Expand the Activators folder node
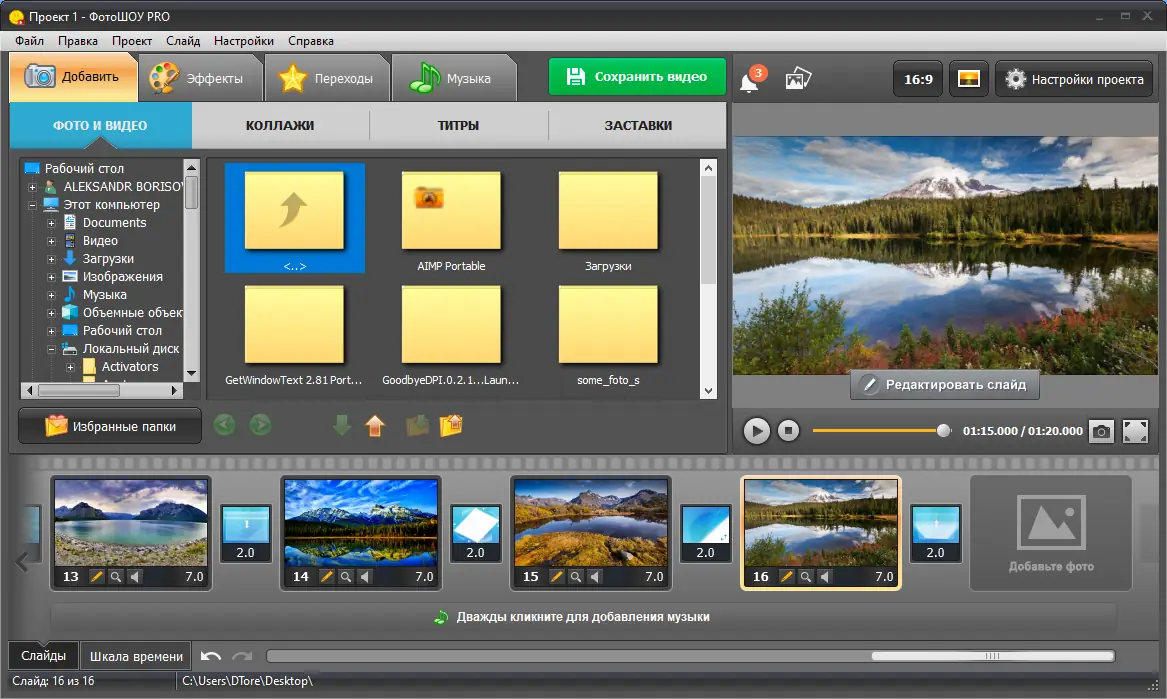The image size is (1167, 699). pos(71,367)
